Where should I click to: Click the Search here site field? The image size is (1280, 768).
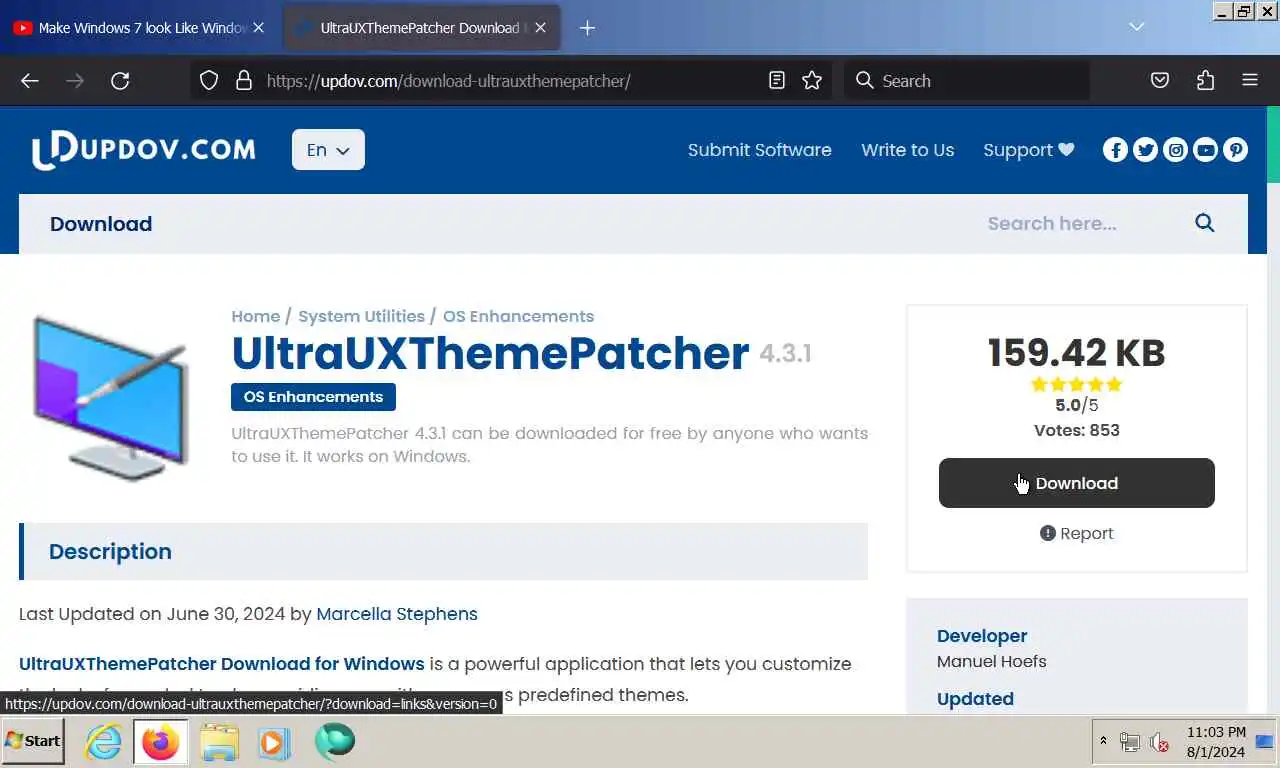coord(1075,223)
